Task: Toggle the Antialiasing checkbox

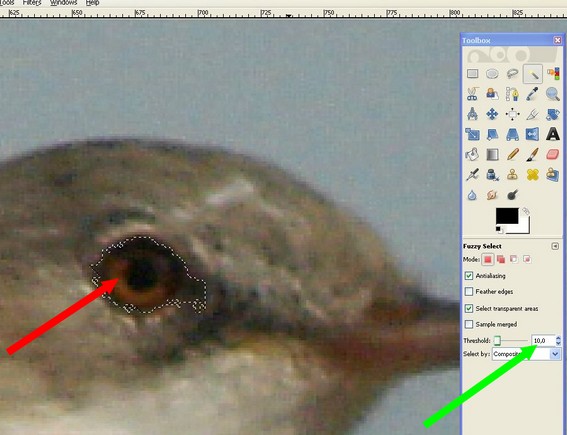Action: [469, 276]
